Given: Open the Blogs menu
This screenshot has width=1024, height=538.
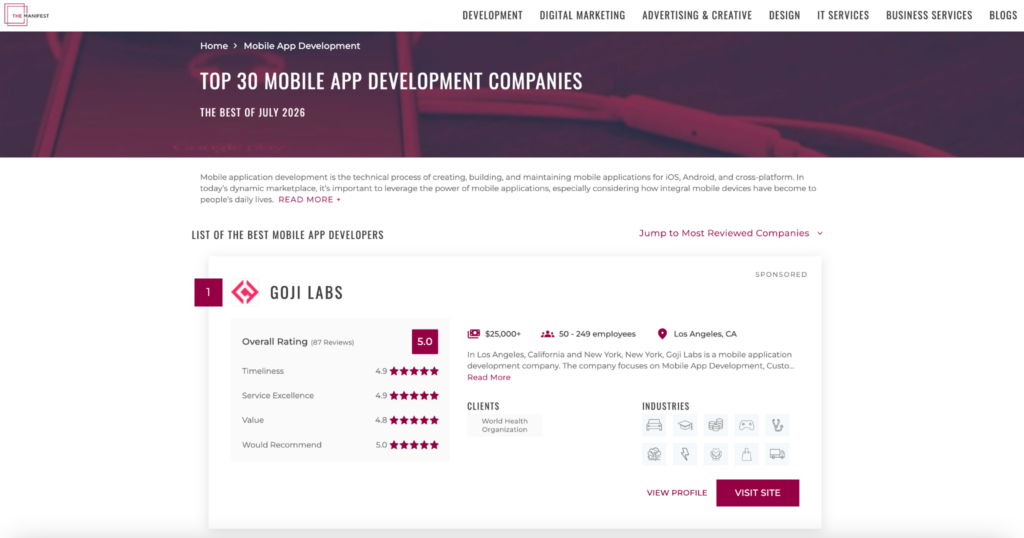Looking at the screenshot, I should (1003, 15).
